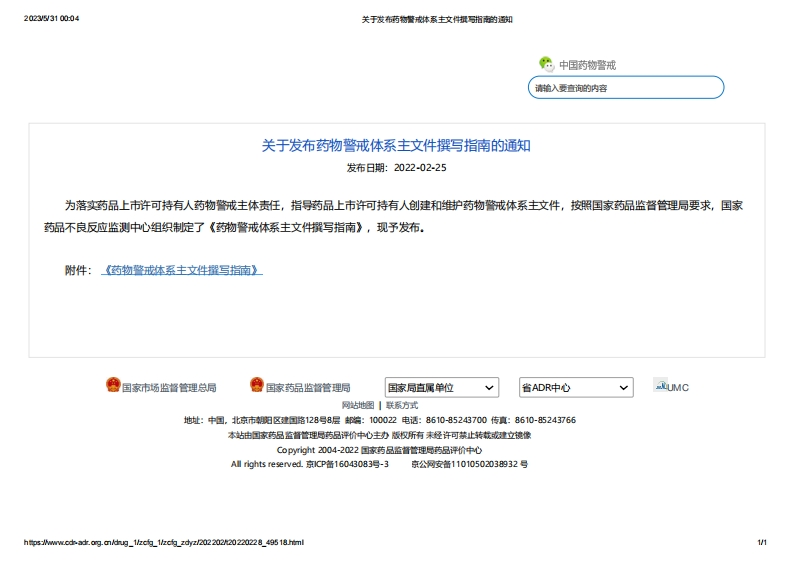Click the 京公网安备11010502038932号 link
Screen dimensions: 793x561
(469, 464)
